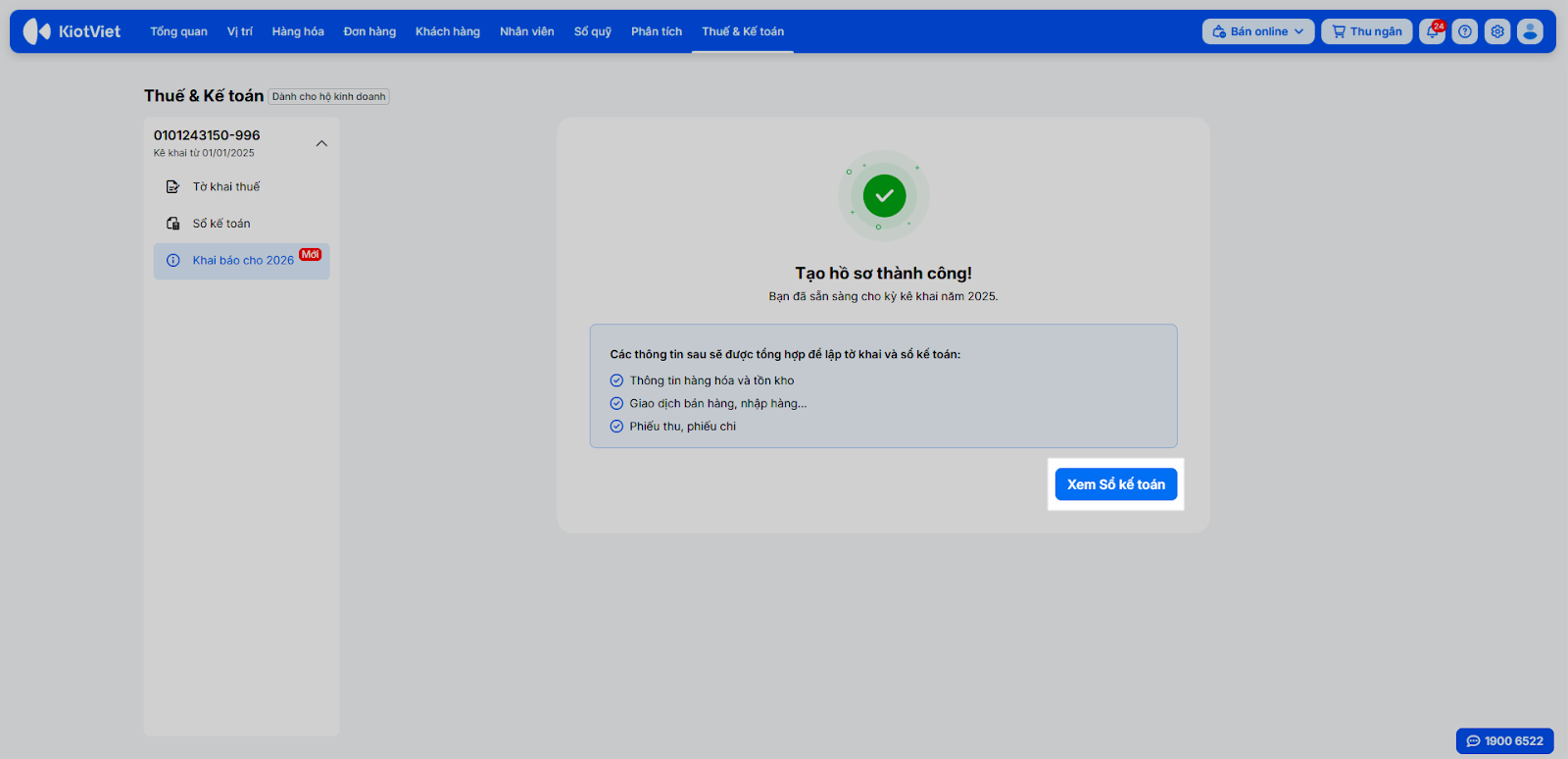Click the check icon beside Thông tin hàng hóa

tap(616, 380)
